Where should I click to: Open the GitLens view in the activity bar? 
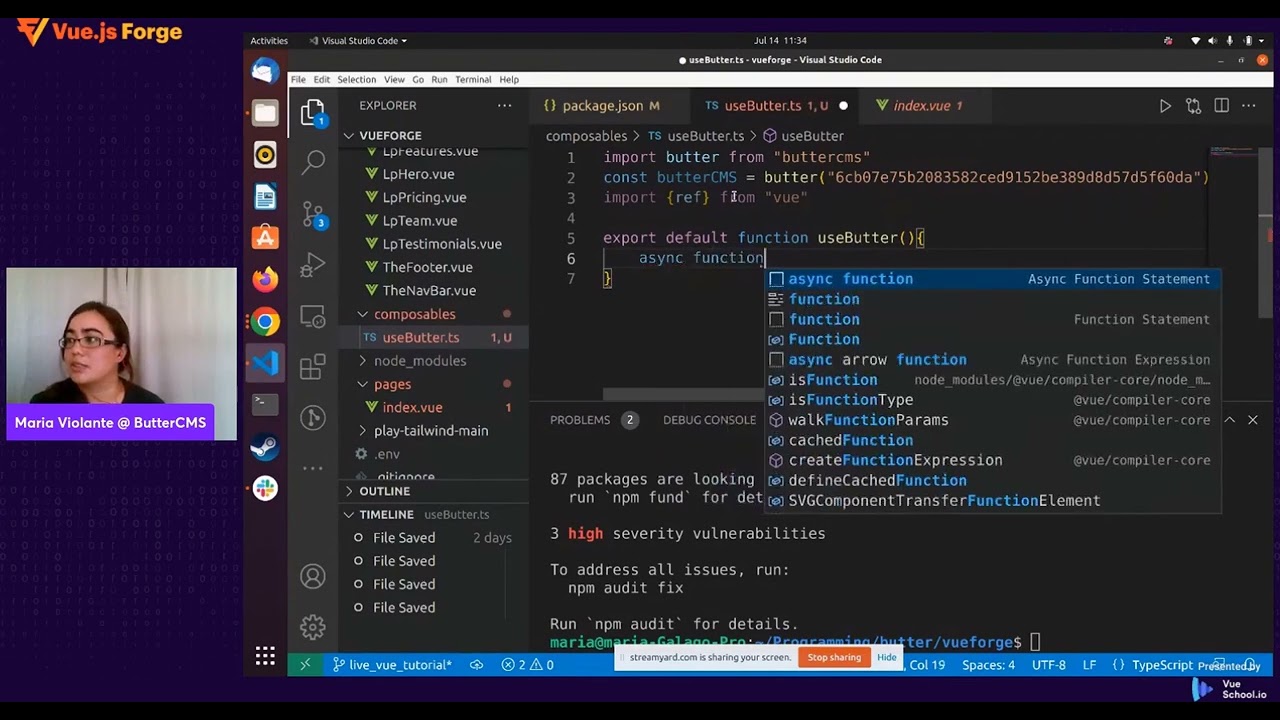[313, 418]
